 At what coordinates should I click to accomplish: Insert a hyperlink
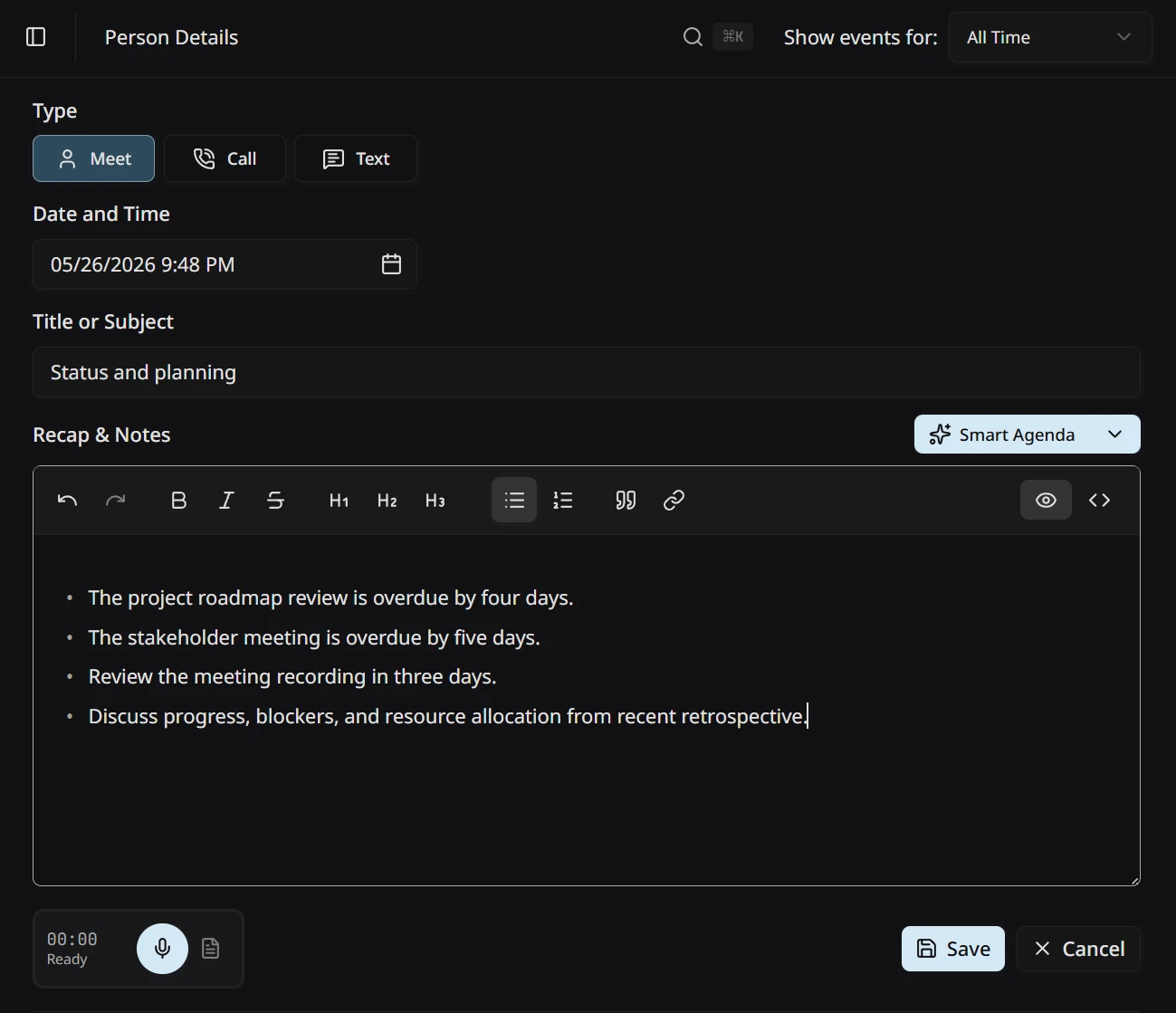click(674, 501)
